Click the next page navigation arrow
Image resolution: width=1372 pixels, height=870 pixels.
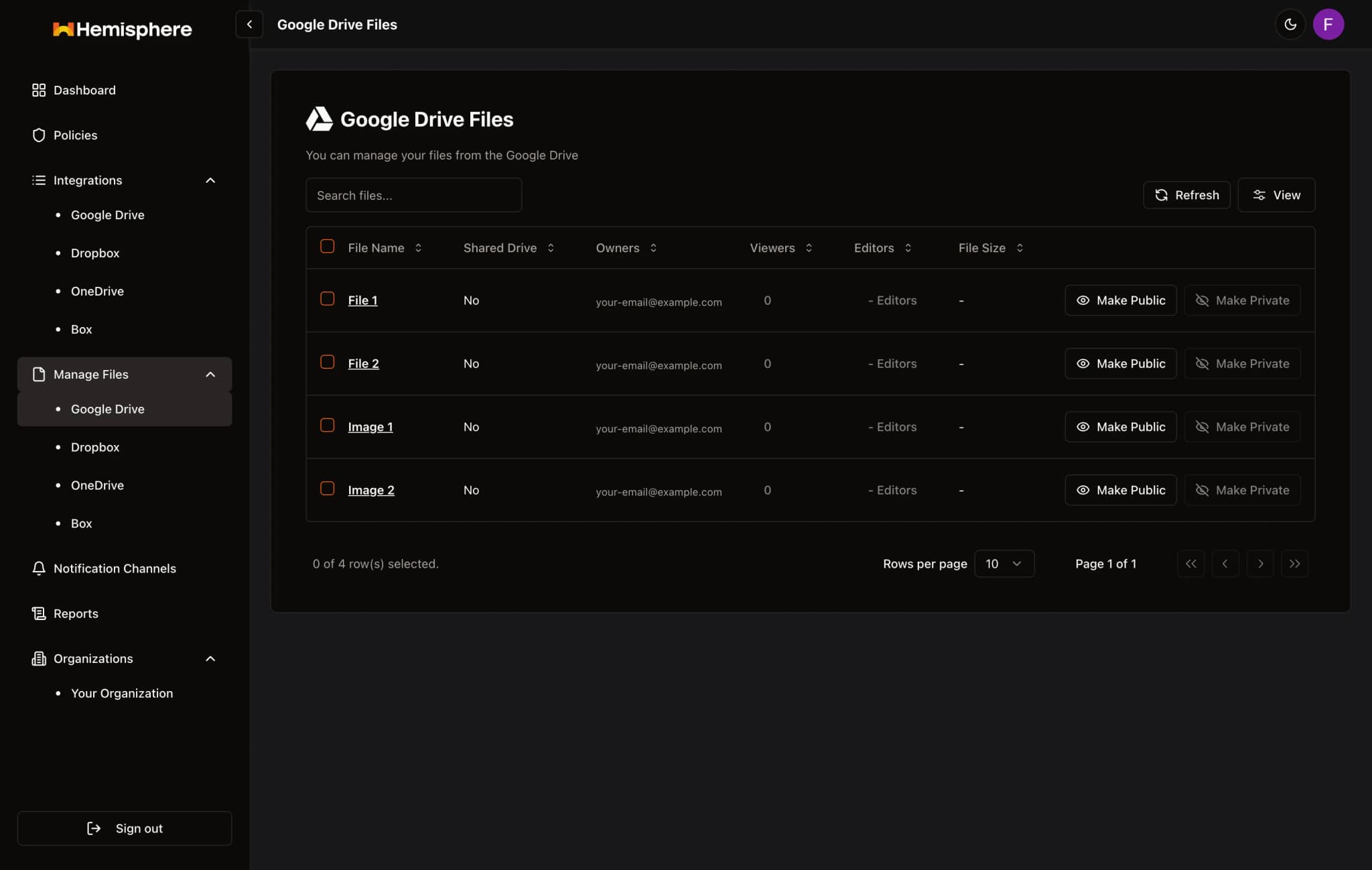click(1261, 563)
